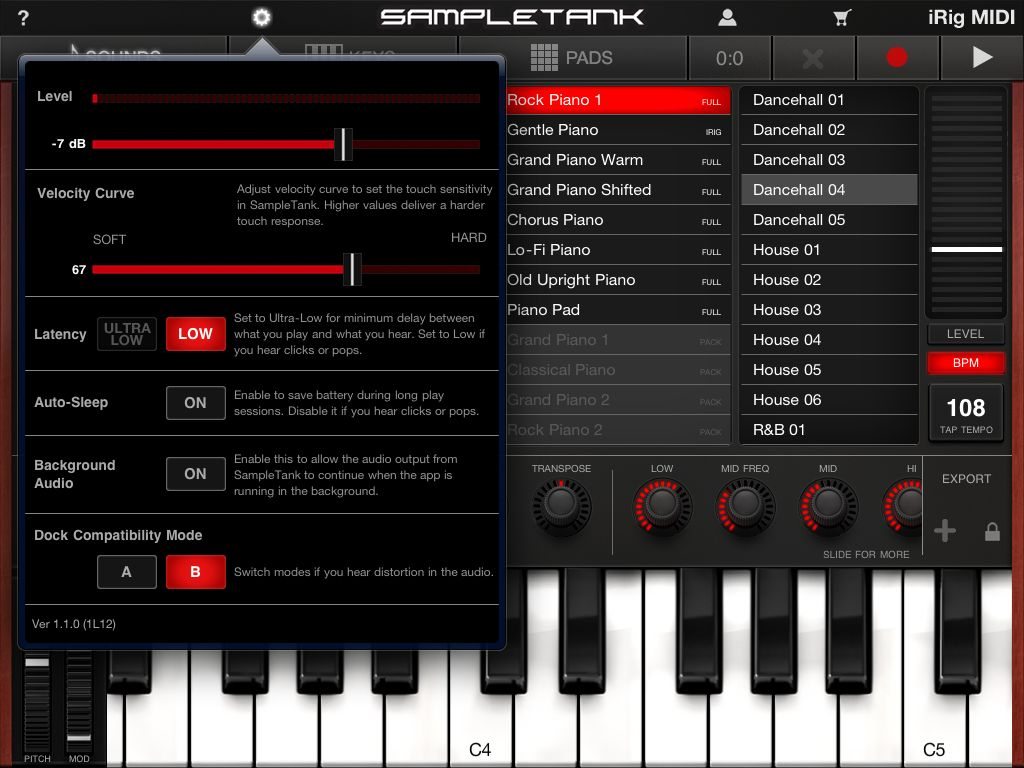Choose the Dancehall 01 pattern
The width and height of the screenshot is (1024, 768).
tap(829, 100)
